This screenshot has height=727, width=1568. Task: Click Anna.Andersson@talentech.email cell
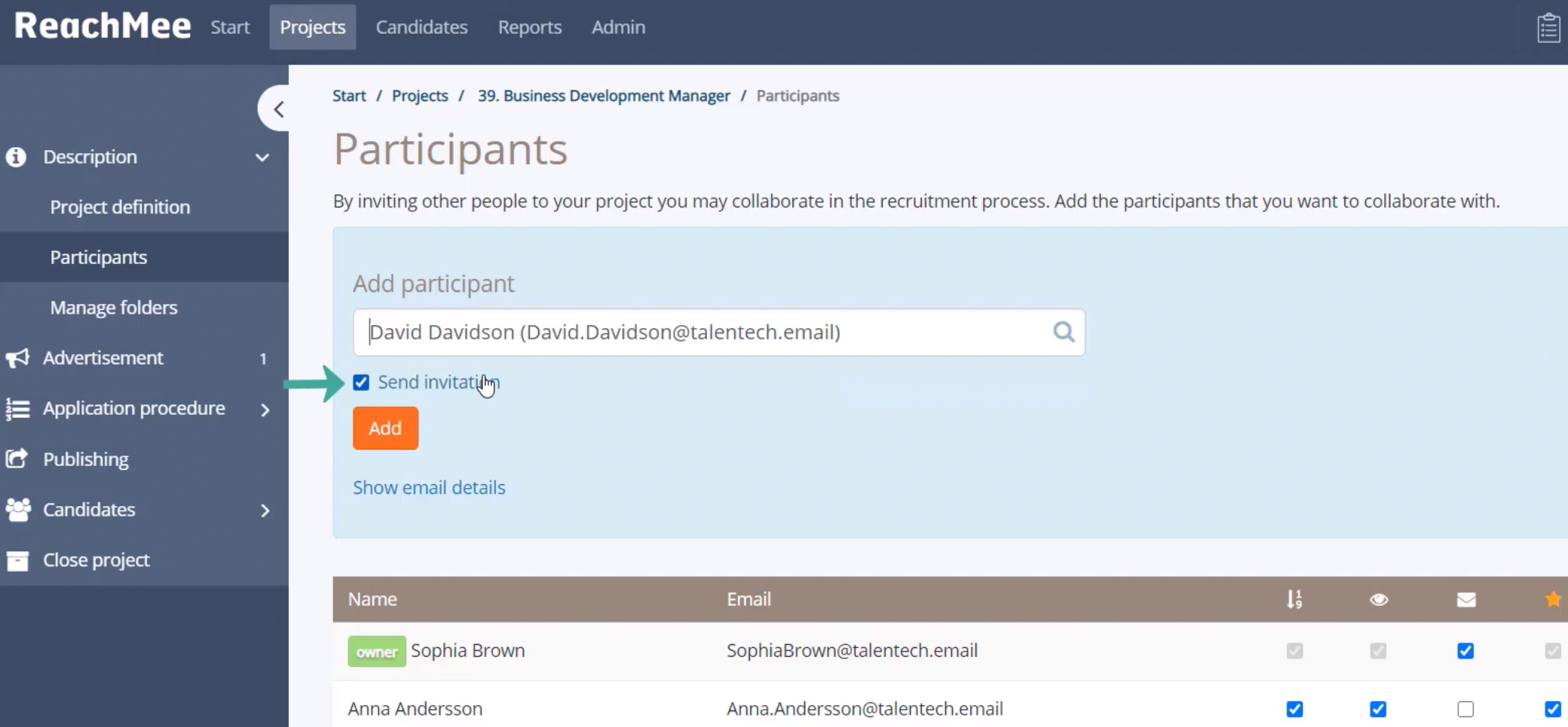point(865,709)
